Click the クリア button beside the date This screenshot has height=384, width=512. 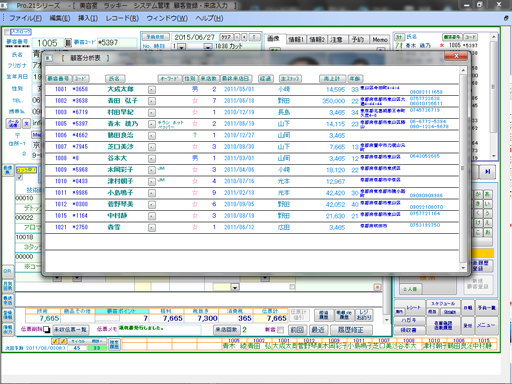(x=226, y=37)
